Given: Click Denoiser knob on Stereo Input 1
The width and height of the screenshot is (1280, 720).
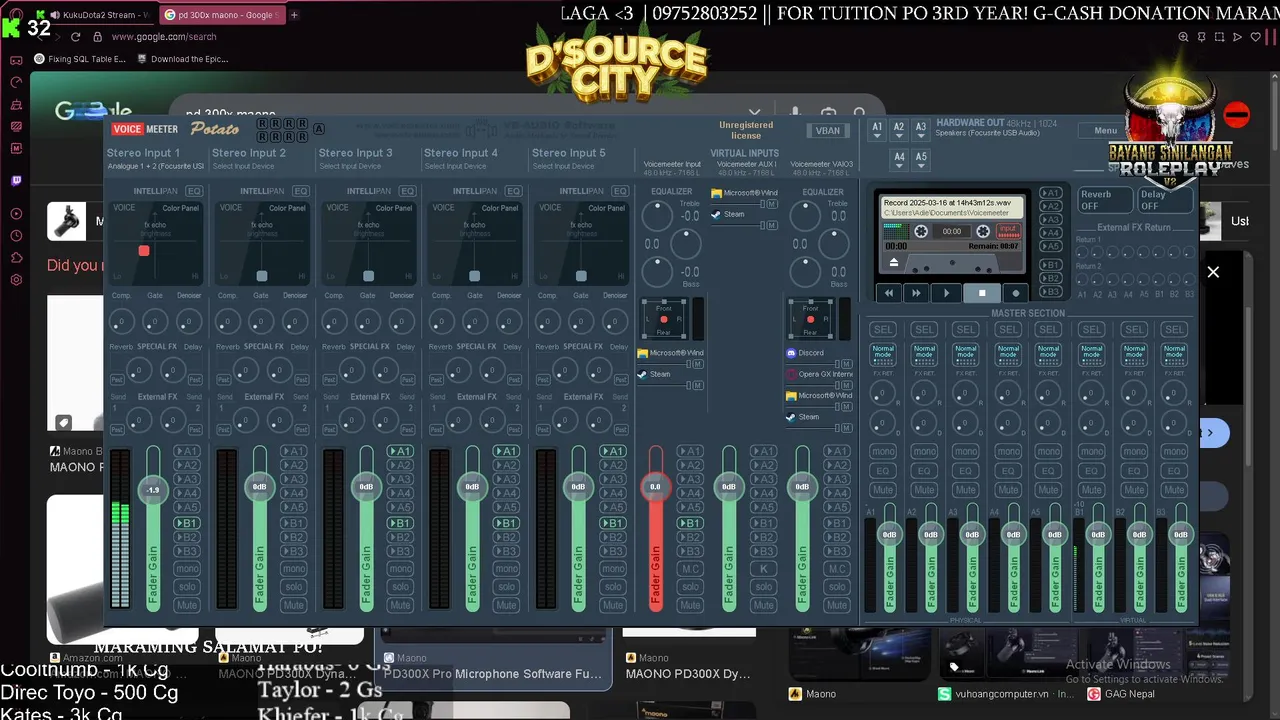Looking at the screenshot, I should click(188, 322).
